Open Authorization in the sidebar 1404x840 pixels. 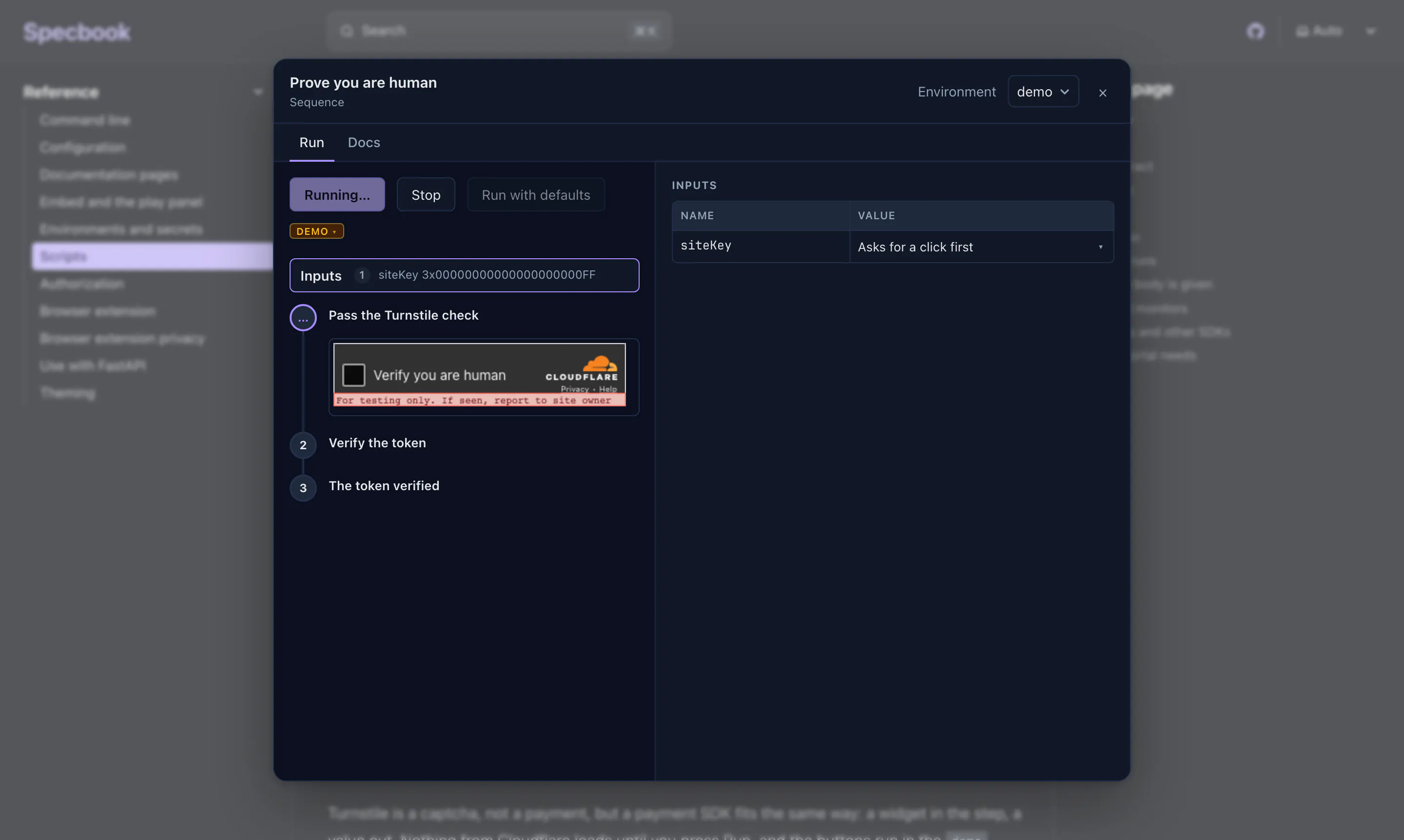81,284
